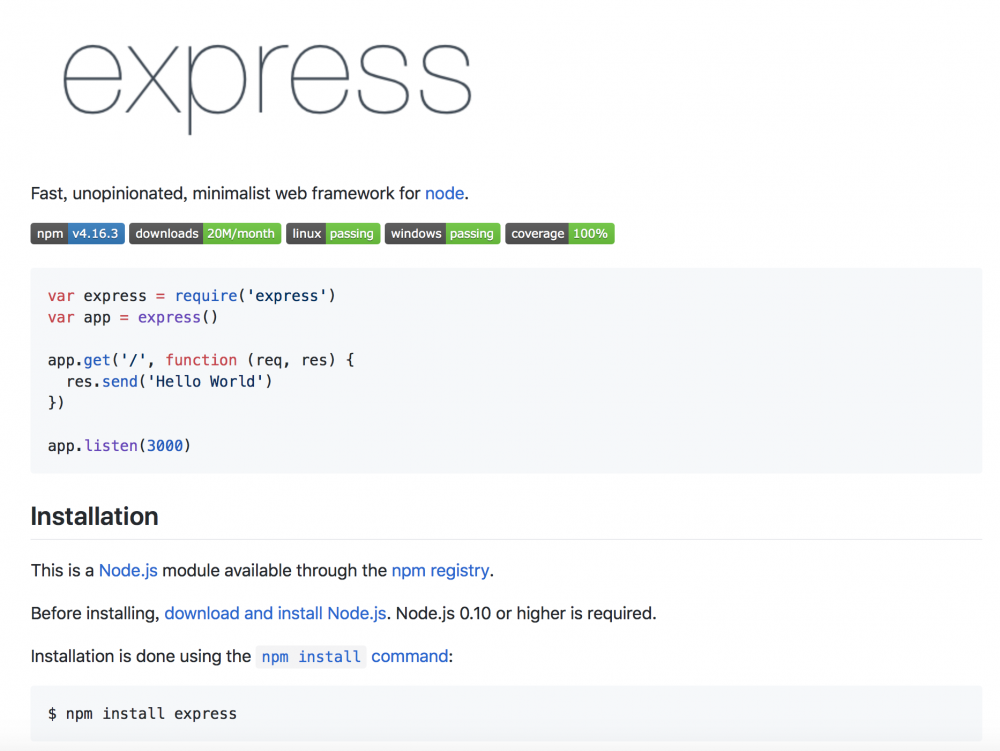This screenshot has height=751, width=1000.
Task: Click the app.listen line in the code
Action: coord(118,445)
